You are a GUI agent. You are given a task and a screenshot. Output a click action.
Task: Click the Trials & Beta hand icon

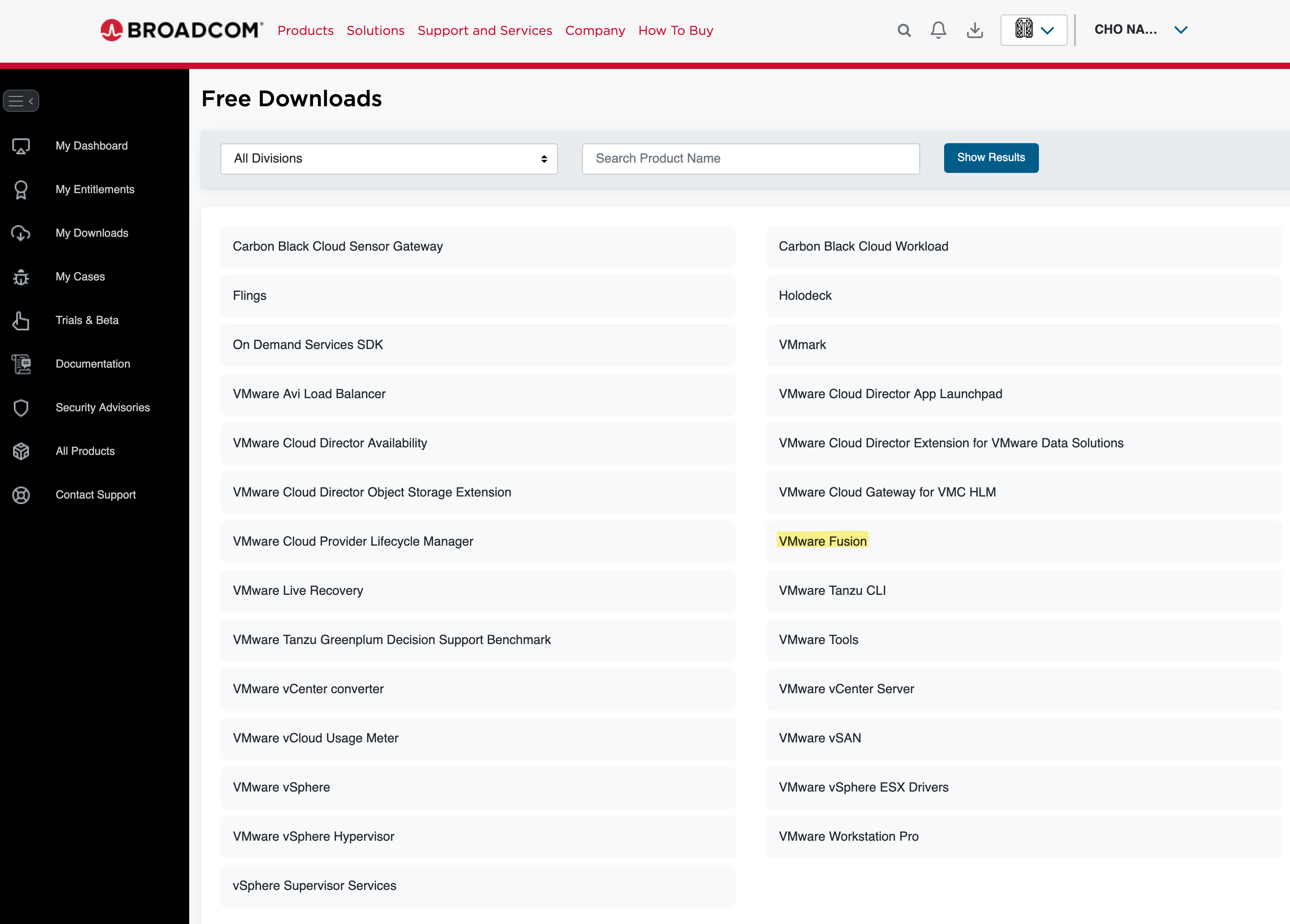pyautogui.click(x=21, y=321)
